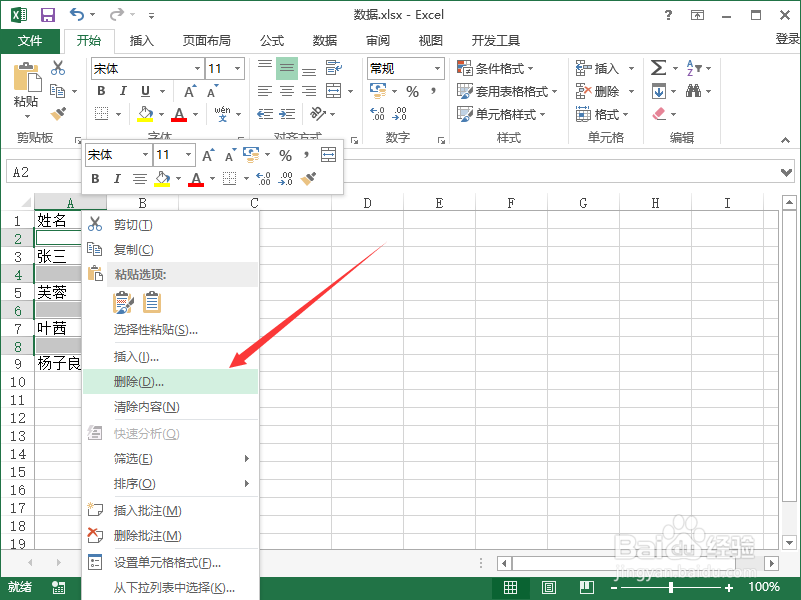The height and width of the screenshot is (600, 801).
Task: Apply Percent Style from the mini toolbar
Action: click(287, 155)
